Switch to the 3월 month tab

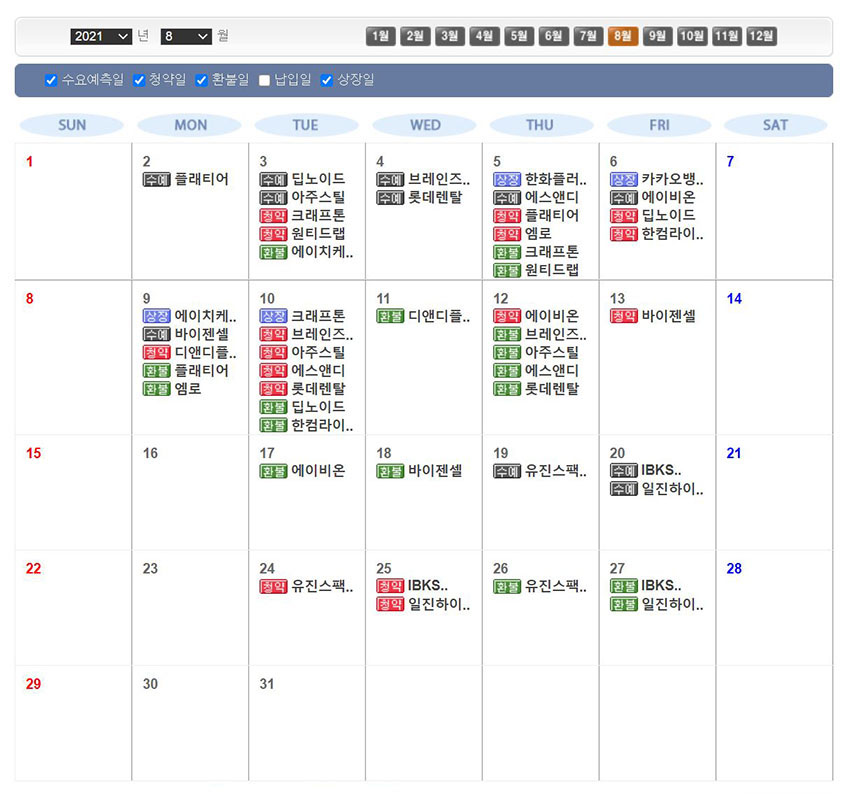[450, 36]
